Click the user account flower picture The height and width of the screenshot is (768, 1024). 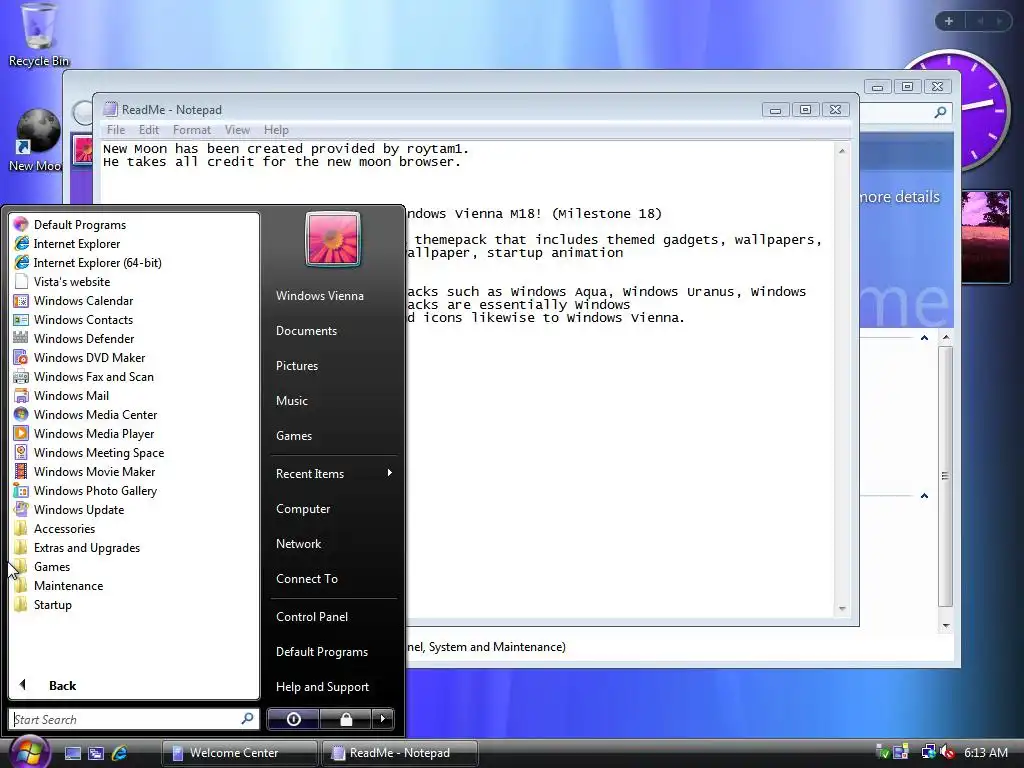(x=333, y=239)
